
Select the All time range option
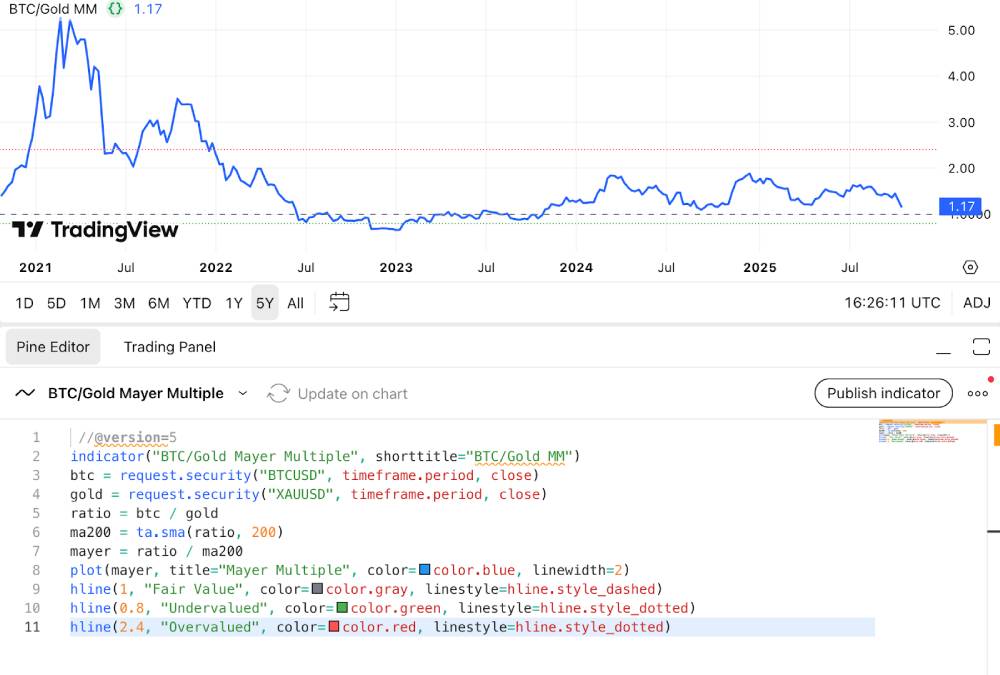295,303
